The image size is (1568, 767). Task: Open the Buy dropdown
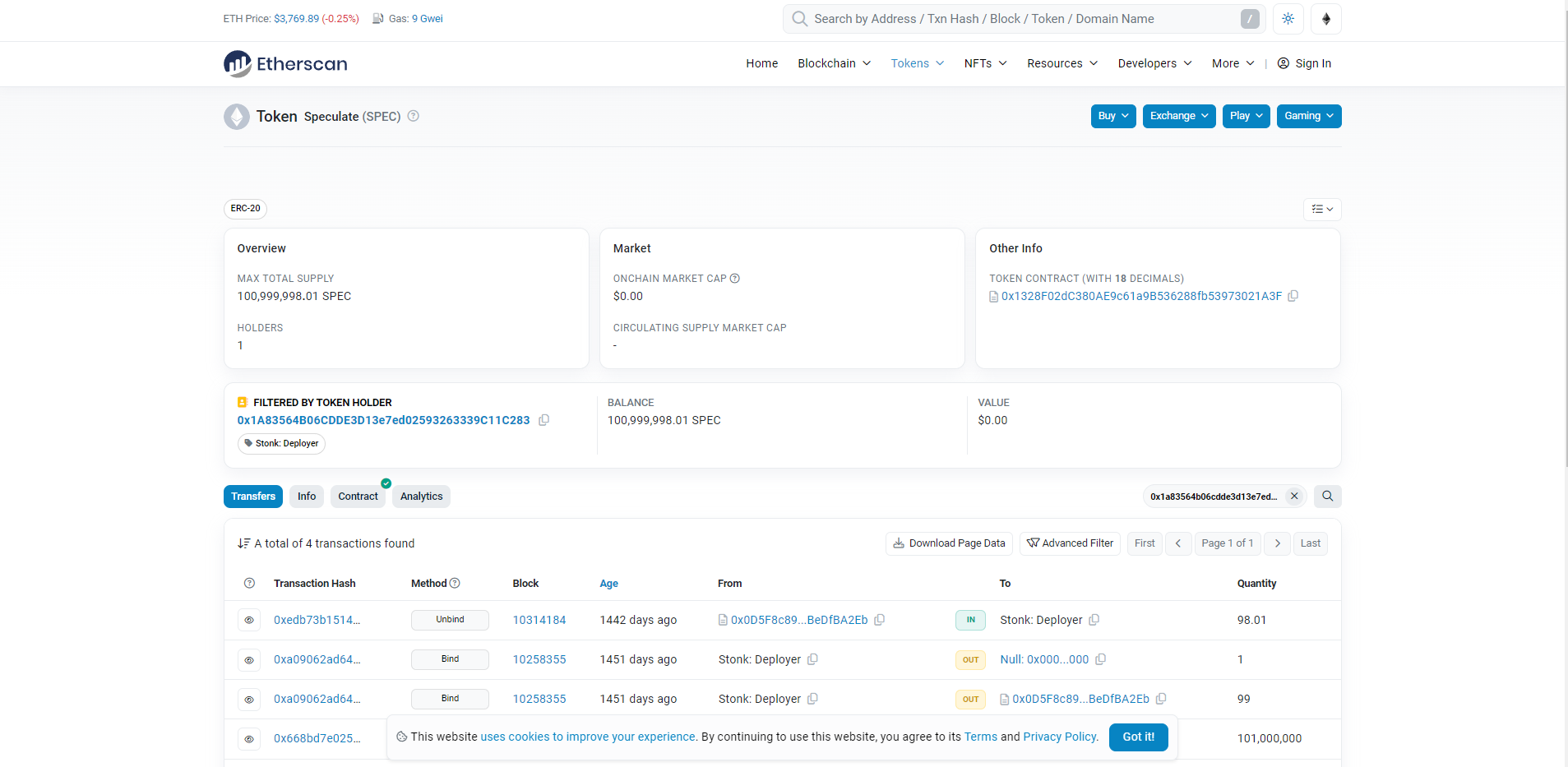(1113, 116)
